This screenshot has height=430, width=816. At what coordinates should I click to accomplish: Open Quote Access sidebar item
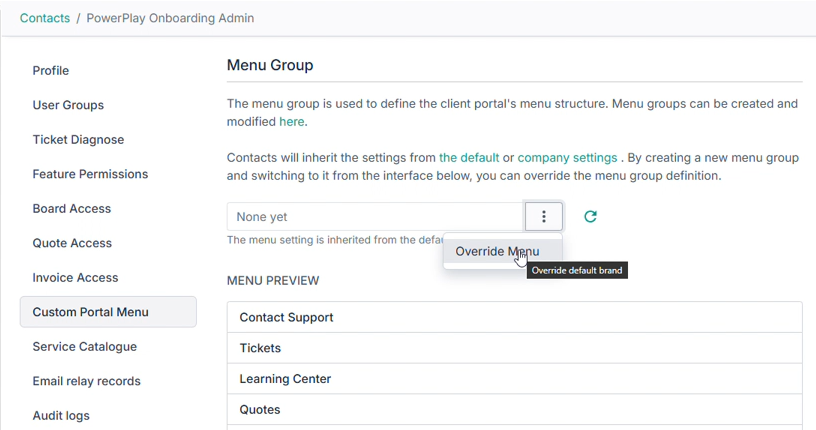click(72, 243)
